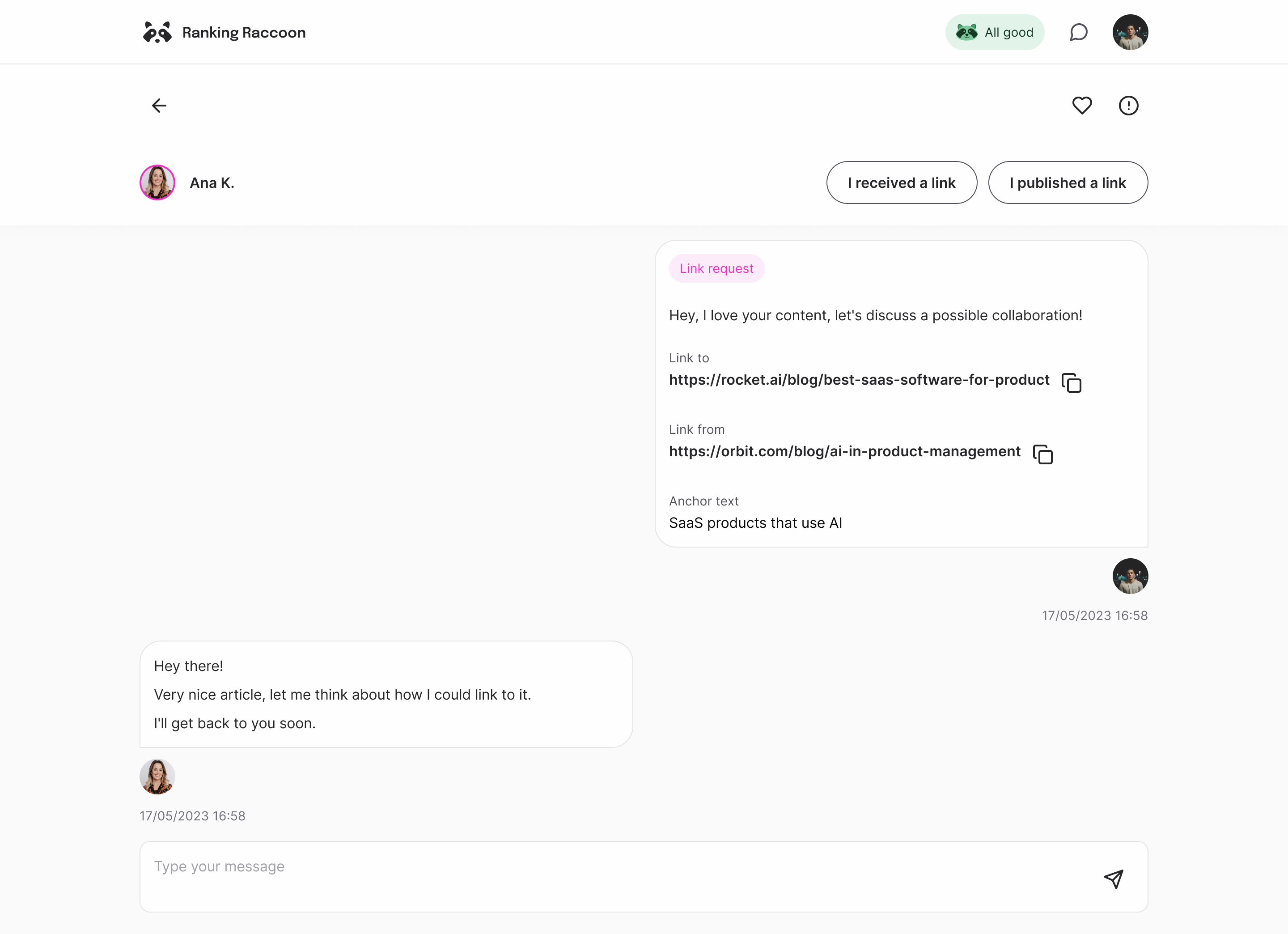Click the Ana K. name label
1288x934 pixels.
(212, 183)
